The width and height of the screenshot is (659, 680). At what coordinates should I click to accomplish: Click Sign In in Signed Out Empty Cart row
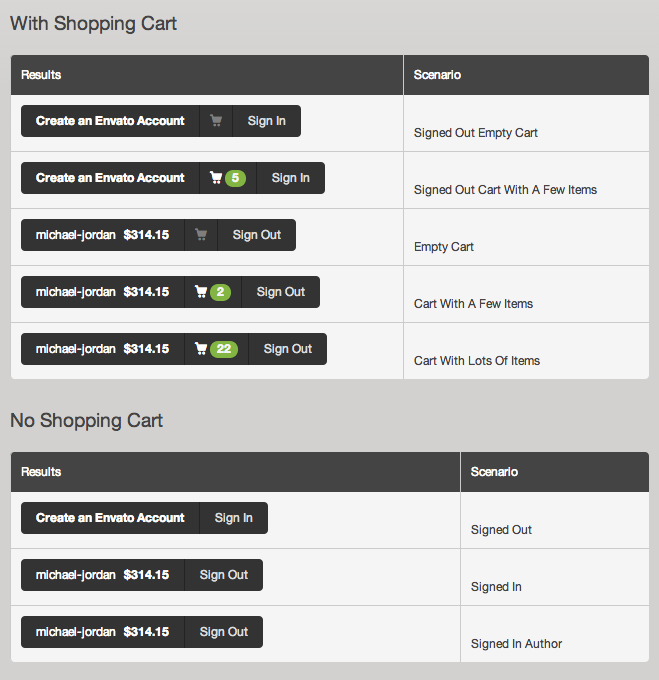[267, 121]
